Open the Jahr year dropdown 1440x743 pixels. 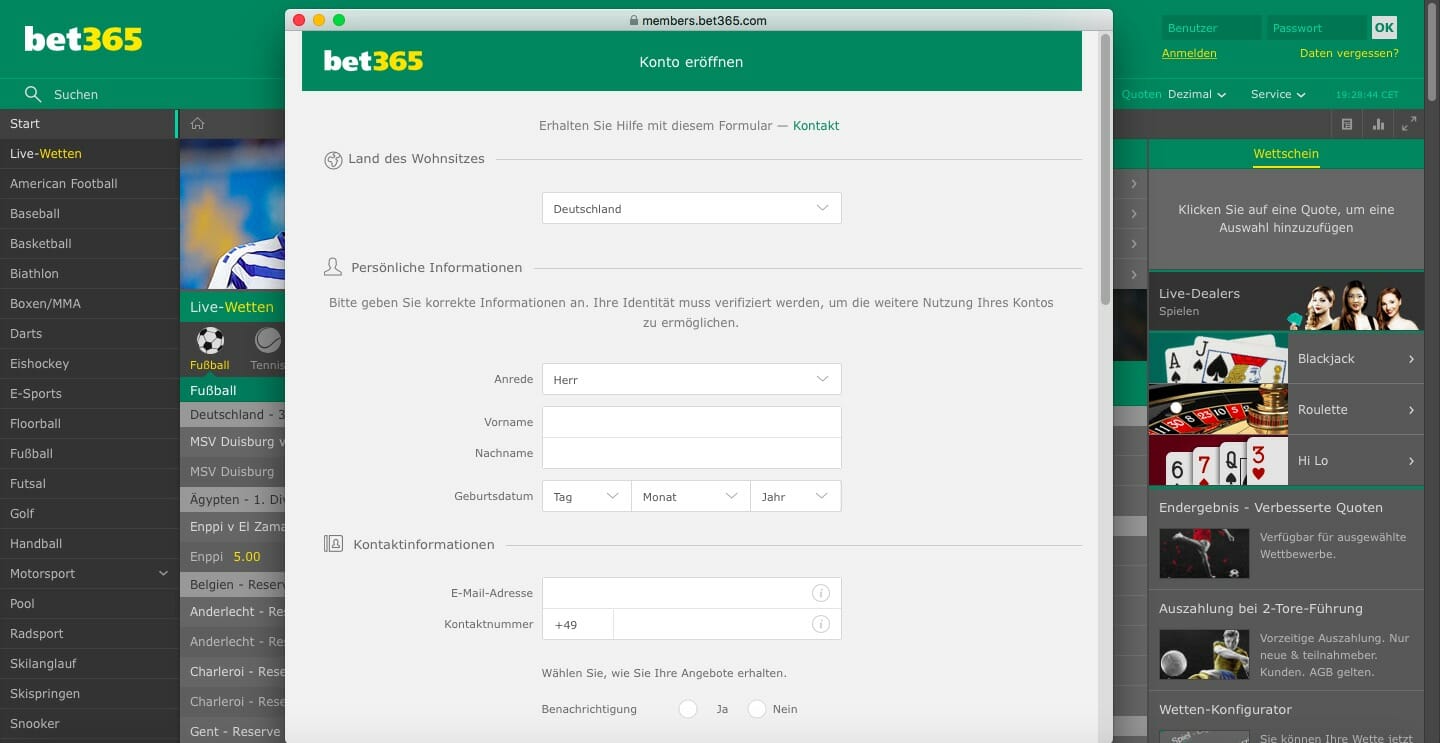pyautogui.click(x=795, y=496)
